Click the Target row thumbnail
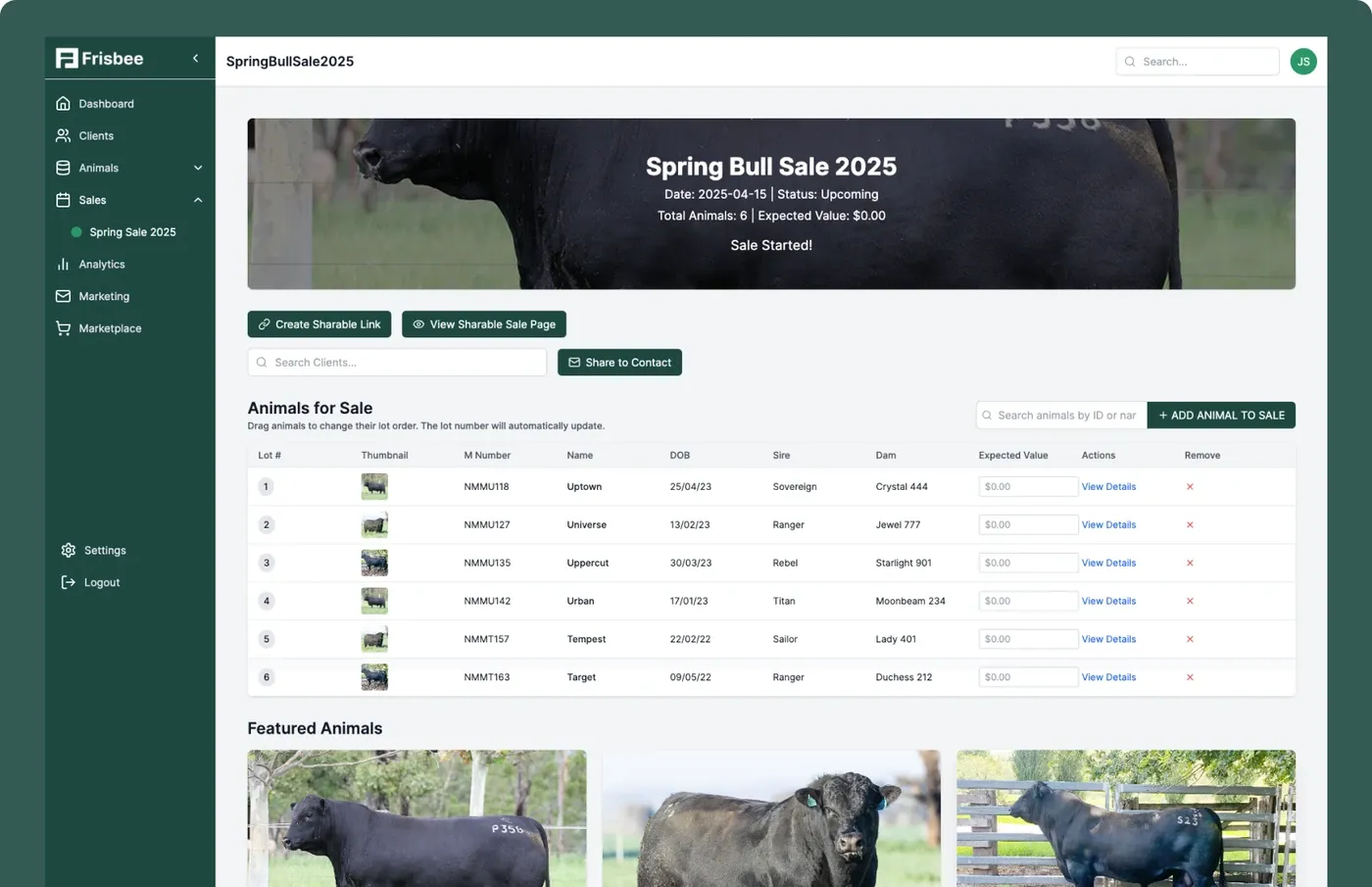 (374, 677)
